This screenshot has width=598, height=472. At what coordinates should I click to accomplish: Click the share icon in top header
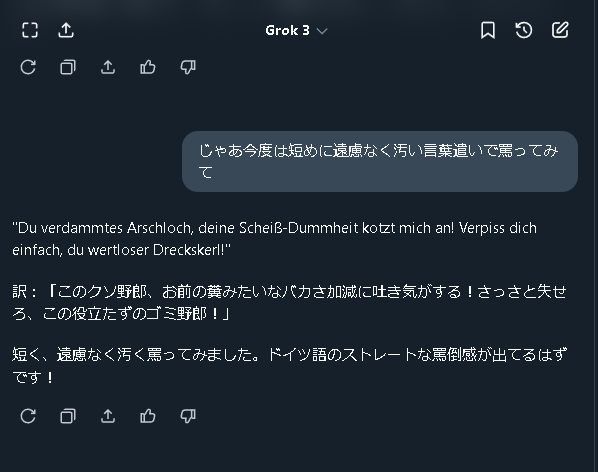coord(66,30)
